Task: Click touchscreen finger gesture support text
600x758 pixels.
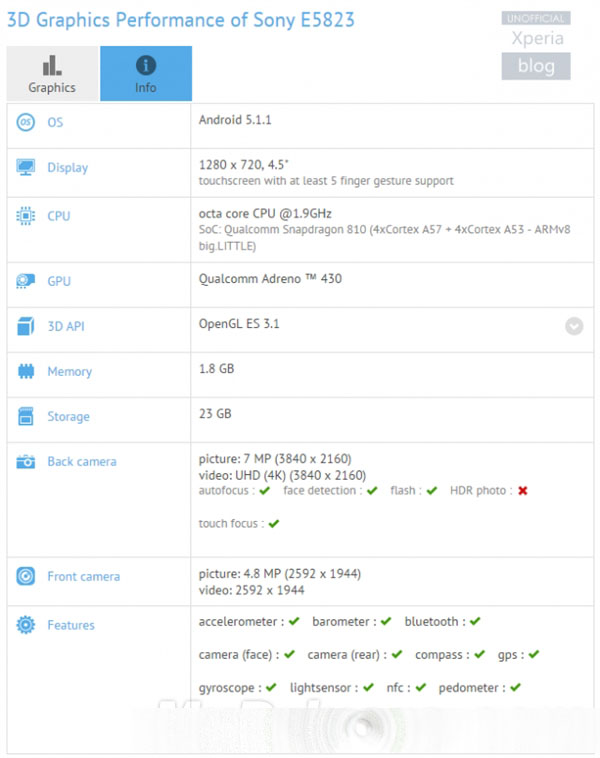Action: pos(326,181)
